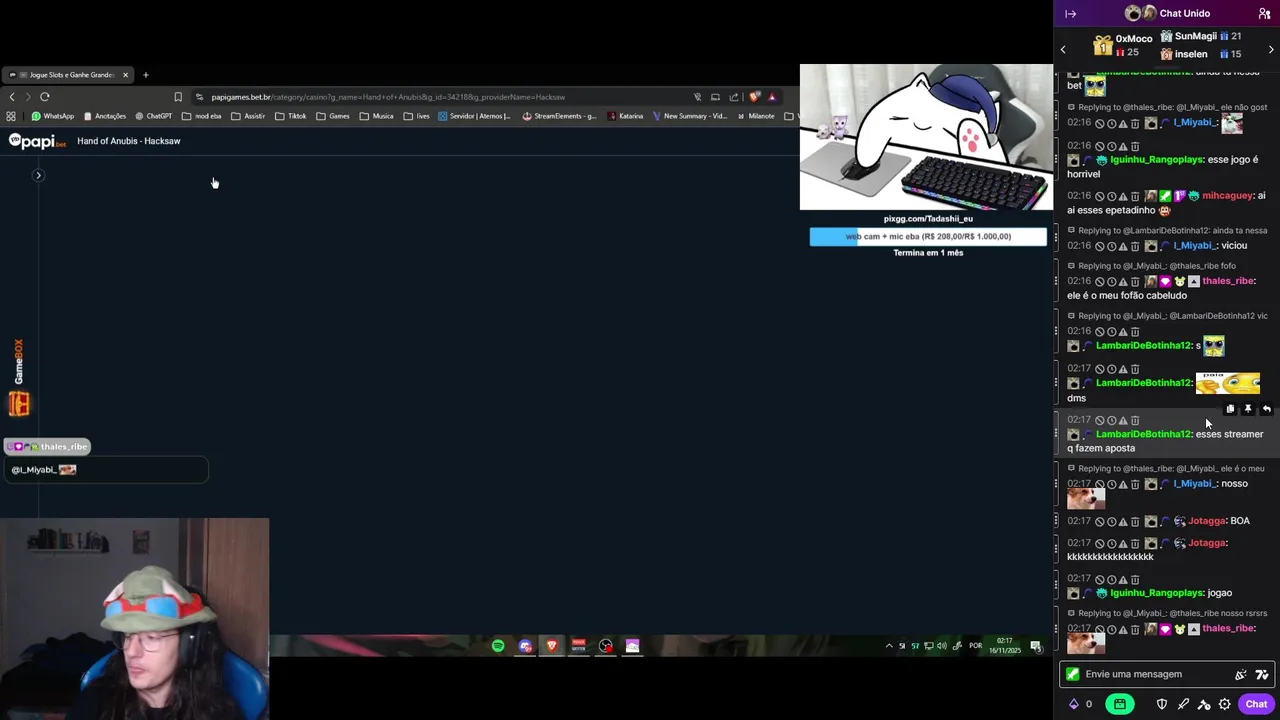Viewport: 1280px width, 720px height.
Task: Open Jotagga username on BOA message
Action: (1207, 521)
